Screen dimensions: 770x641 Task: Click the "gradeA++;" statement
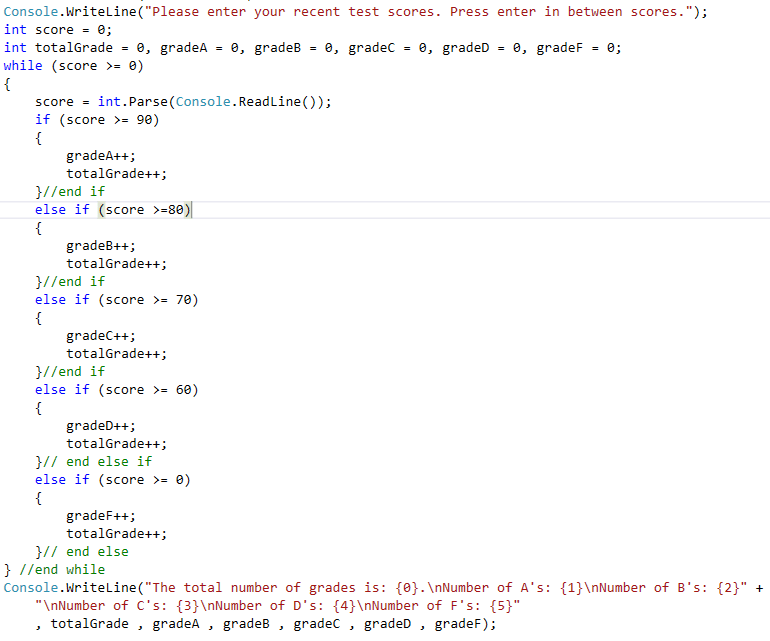tap(101, 156)
